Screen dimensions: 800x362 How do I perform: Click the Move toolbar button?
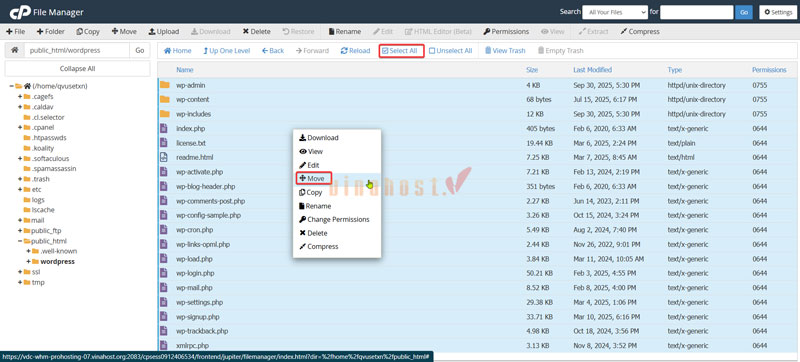click(x=124, y=32)
